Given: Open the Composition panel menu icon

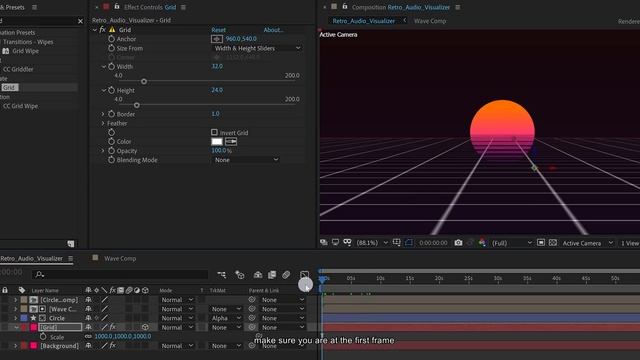Looking at the screenshot, I should pos(458,7).
